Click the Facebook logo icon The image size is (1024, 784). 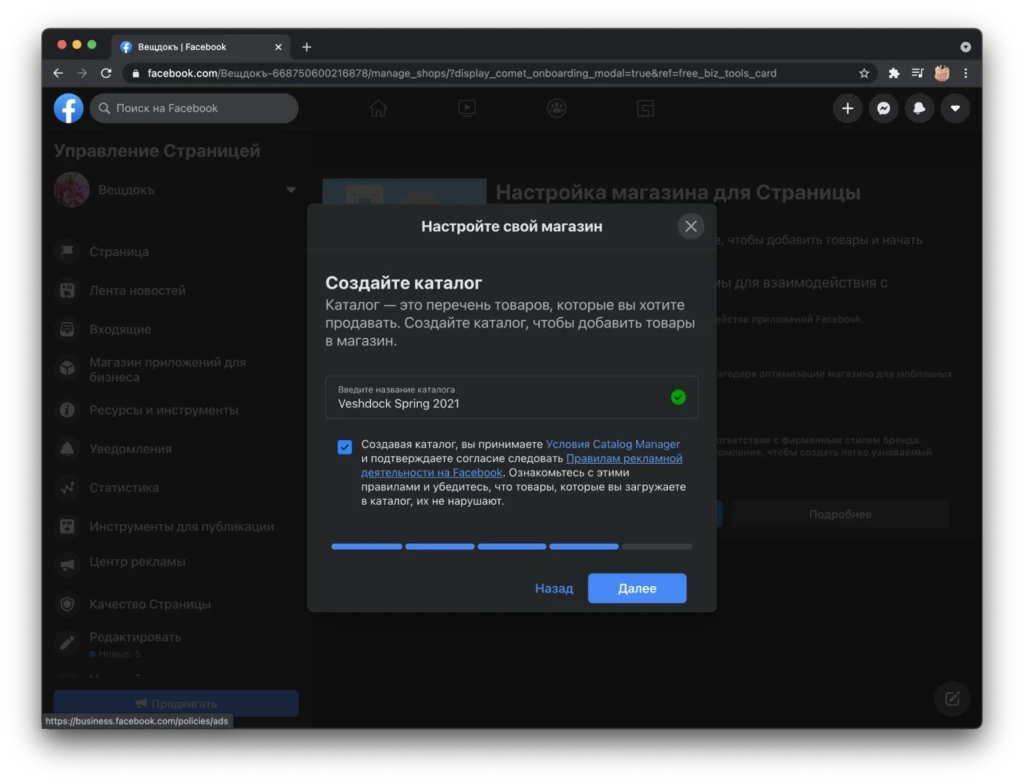(69, 108)
